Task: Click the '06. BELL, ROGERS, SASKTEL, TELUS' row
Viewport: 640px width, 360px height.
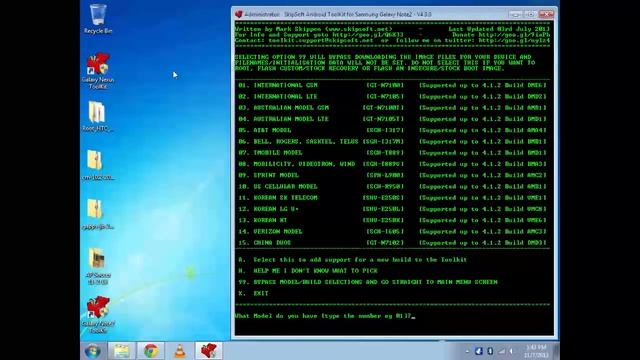Action: [393, 142]
